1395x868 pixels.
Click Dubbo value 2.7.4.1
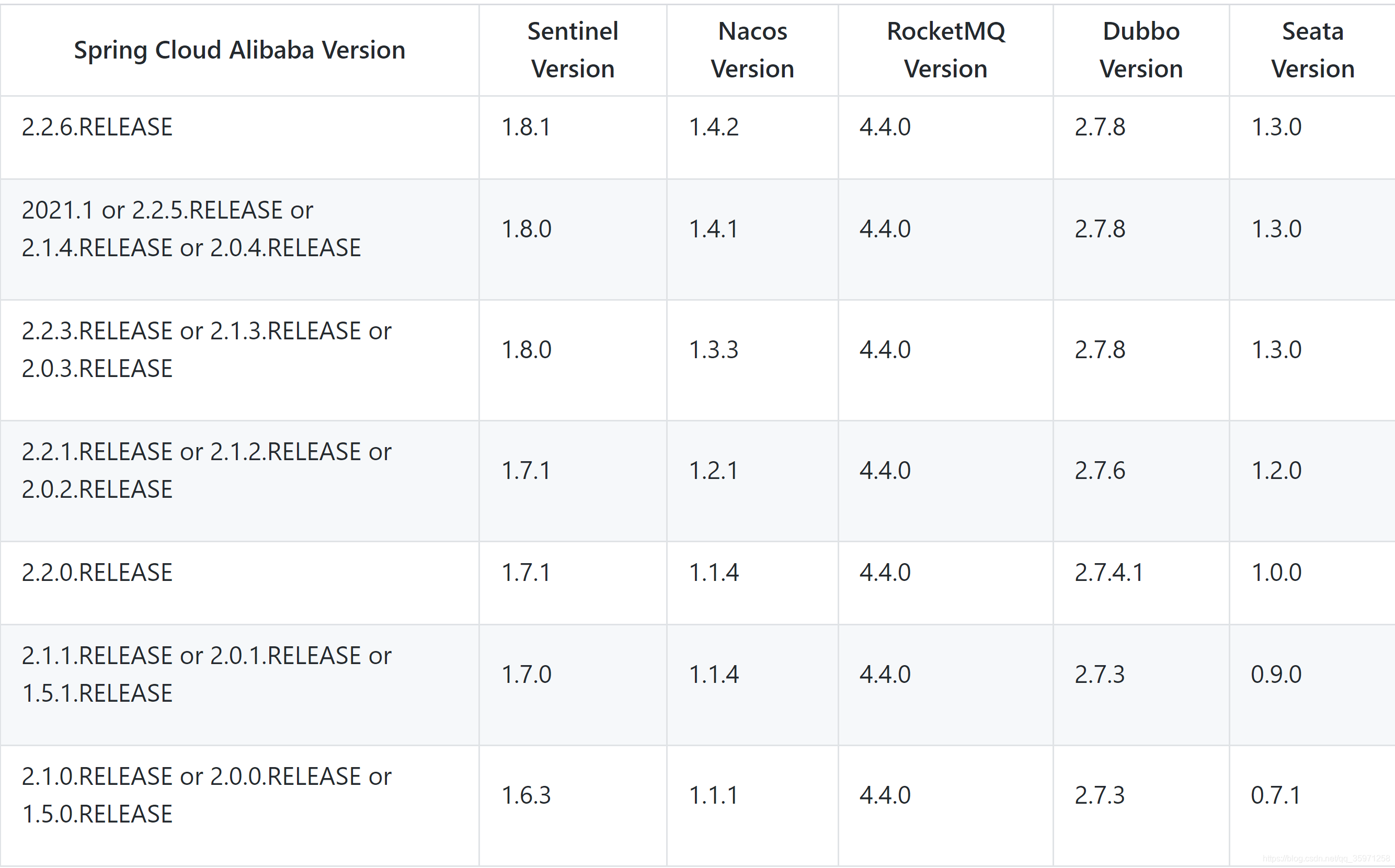click(x=1109, y=573)
